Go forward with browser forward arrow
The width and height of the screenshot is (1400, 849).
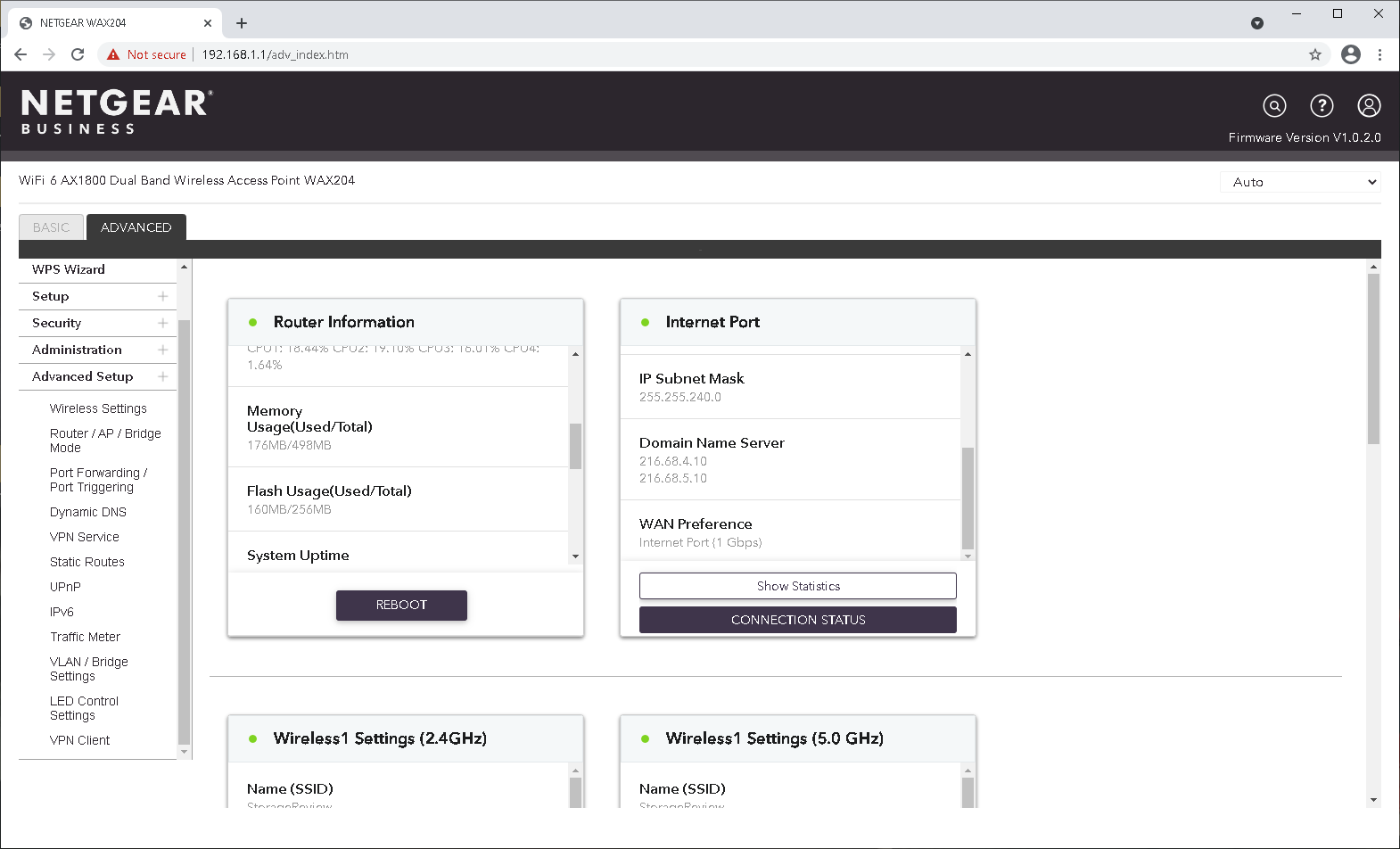[49, 54]
